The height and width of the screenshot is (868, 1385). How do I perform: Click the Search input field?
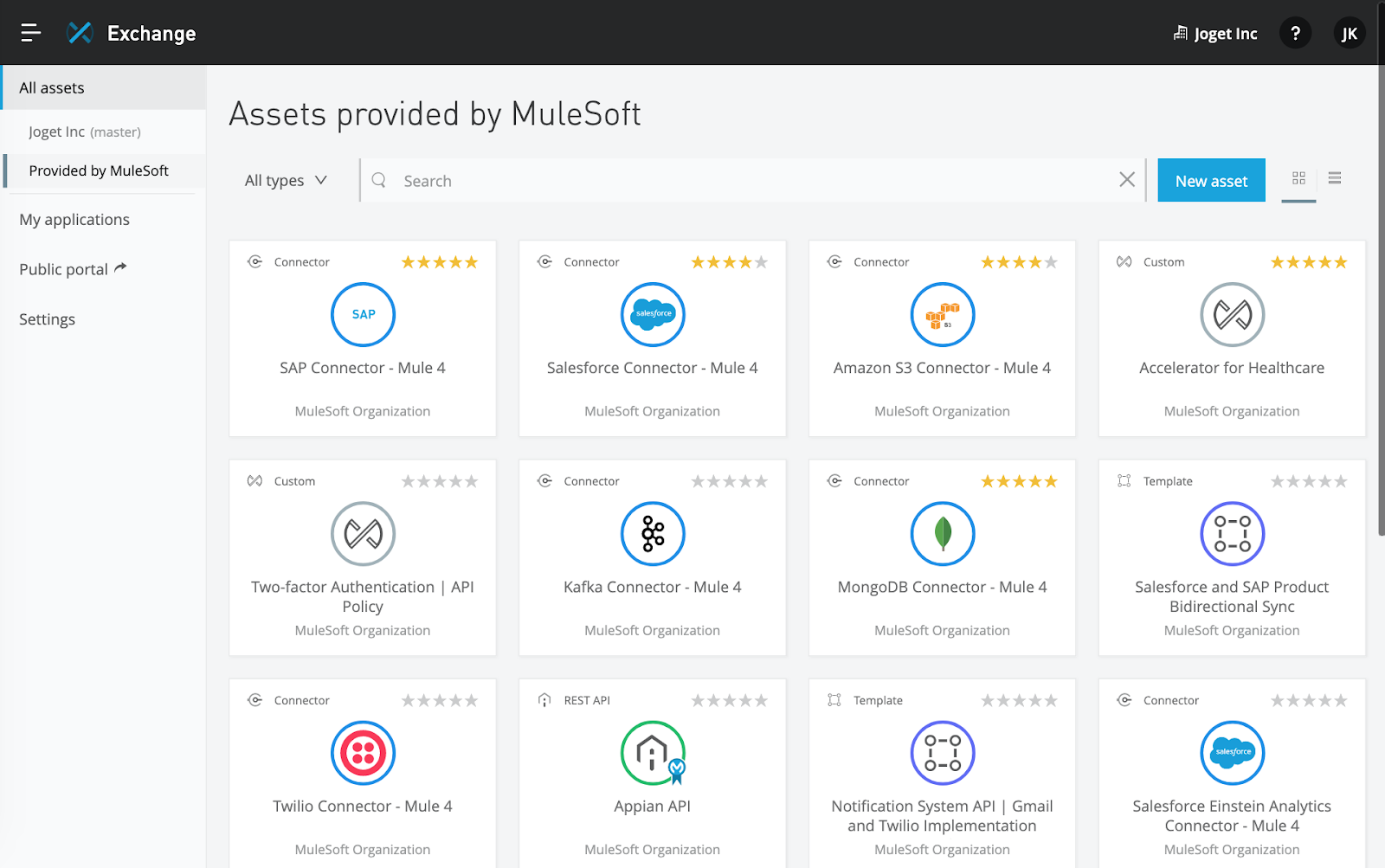click(753, 180)
